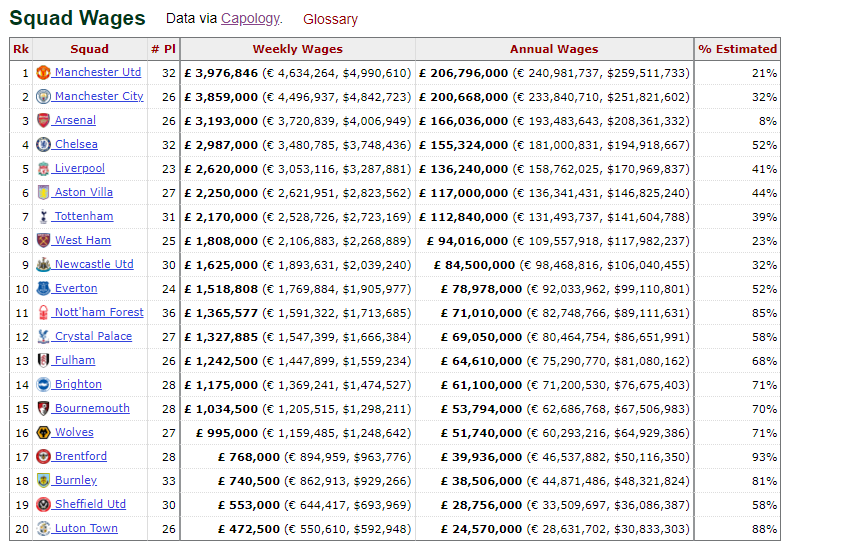Click the Tottenham club crest icon
The image size is (842, 542).
coord(43,216)
